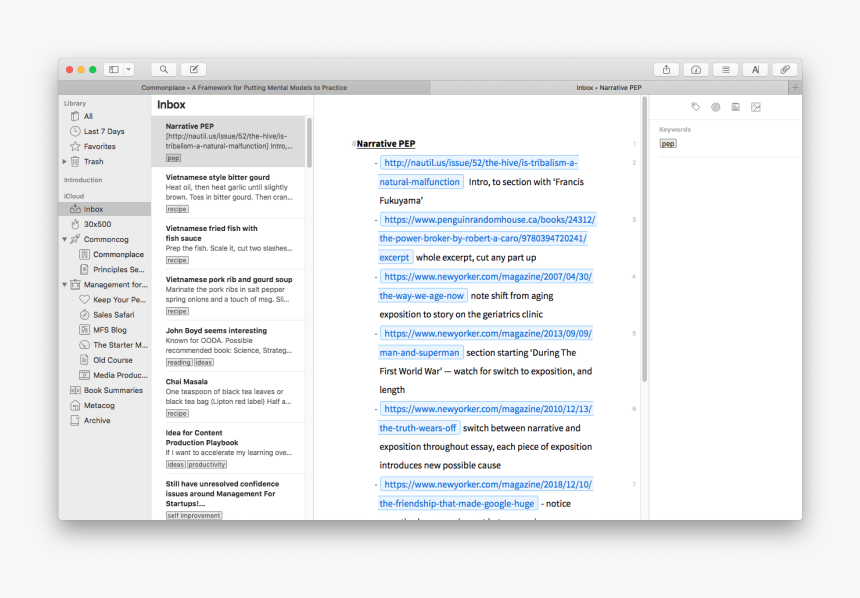Open the view layout dropdown arrow
This screenshot has height=598, width=860.
(x=129, y=70)
